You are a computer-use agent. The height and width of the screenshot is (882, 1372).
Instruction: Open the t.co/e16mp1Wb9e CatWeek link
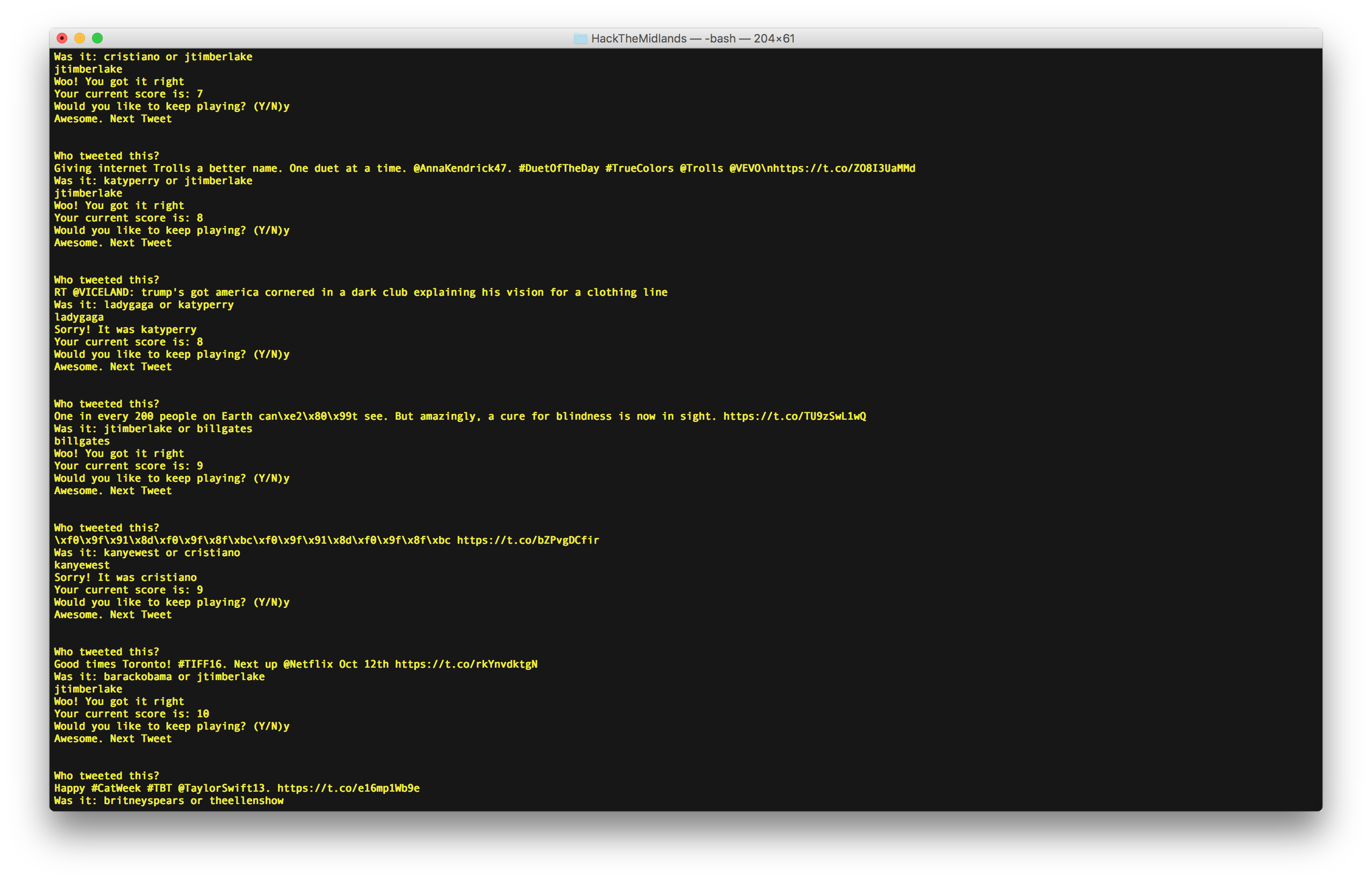pyautogui.click(x=348, y=788)
